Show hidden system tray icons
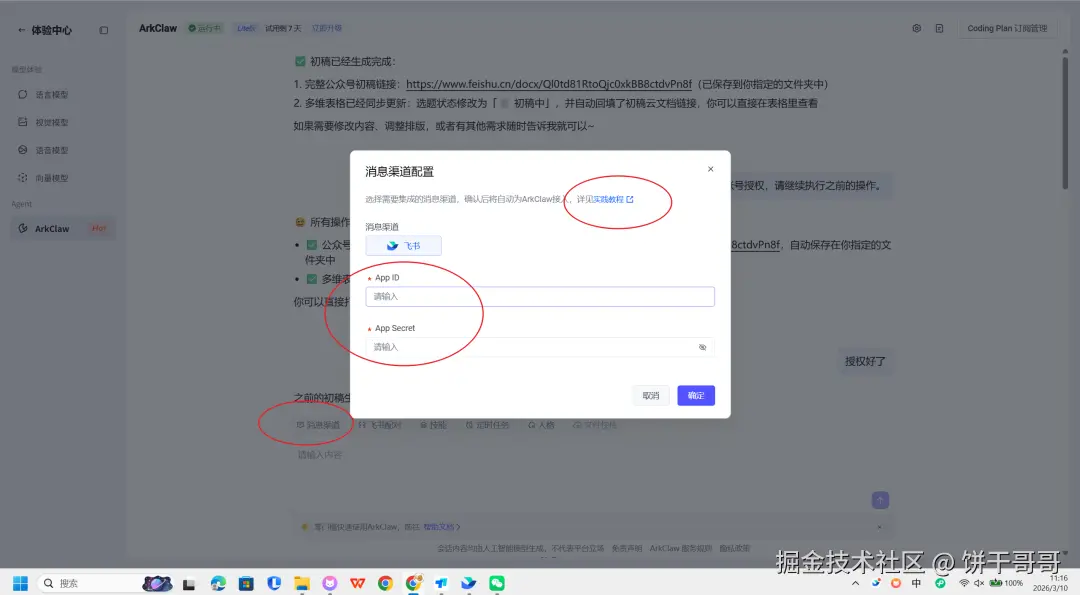The height and width of the screenshot is (595, 1080). (855, 583)
